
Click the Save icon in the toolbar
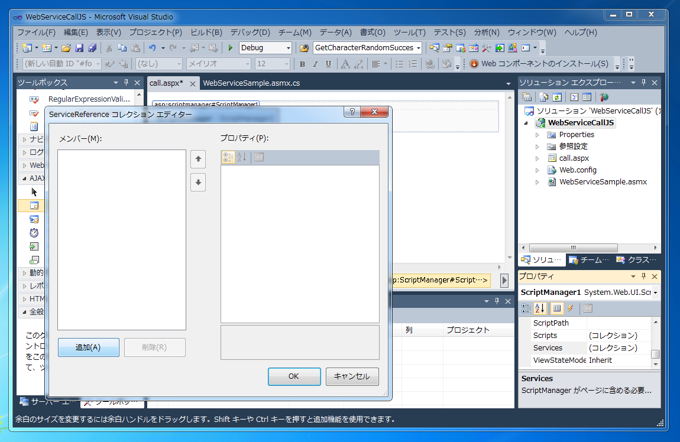[x=79, y=48]
